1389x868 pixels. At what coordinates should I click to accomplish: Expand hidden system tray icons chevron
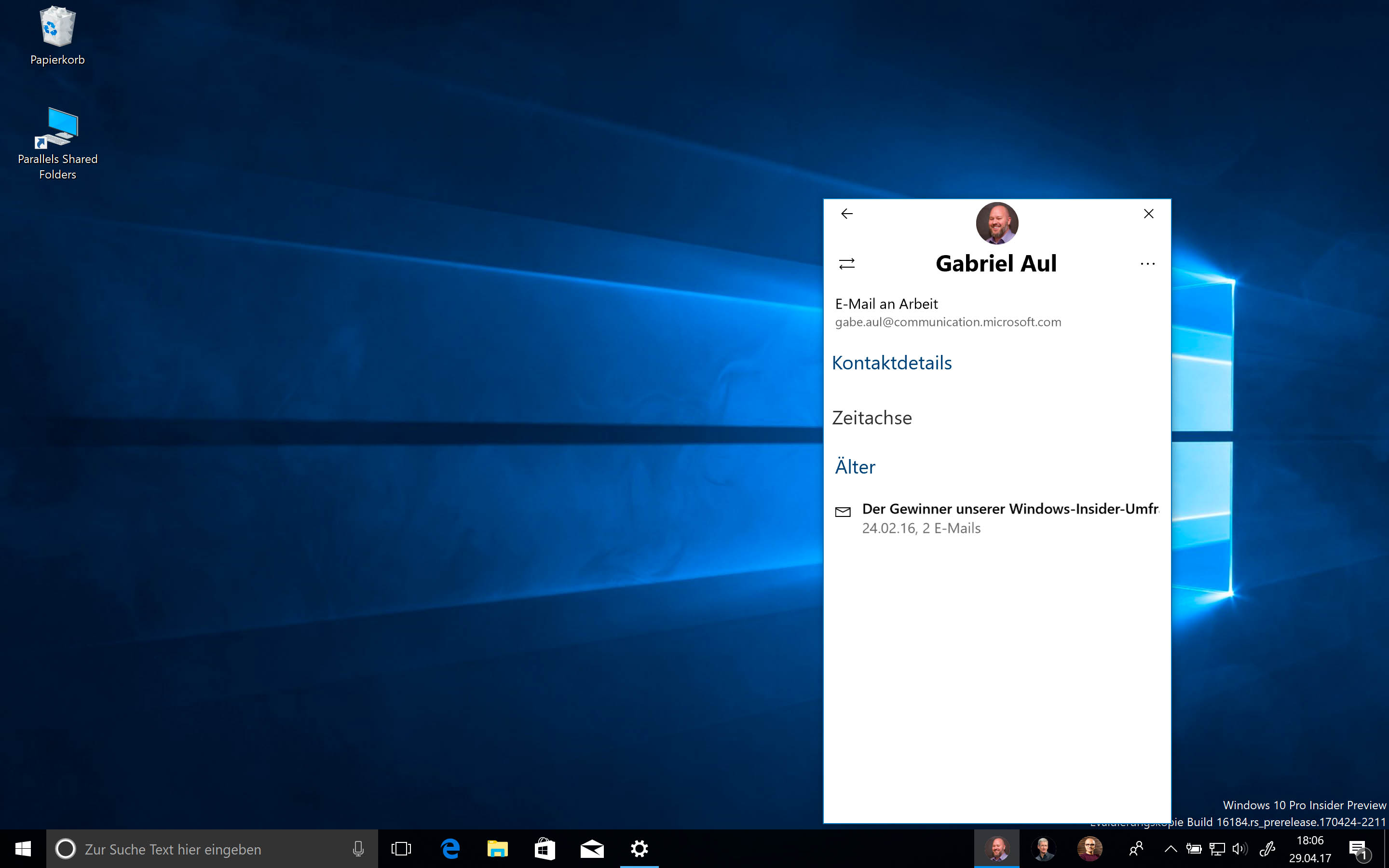(1171, 849)
